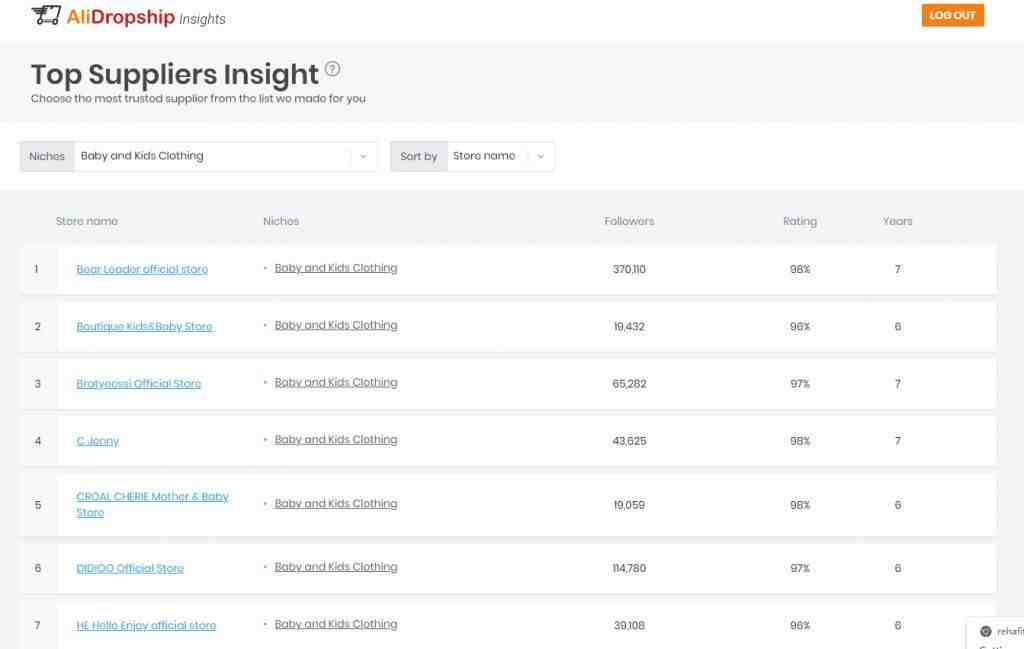
Task: Click the Years column header
Action: tap(897, 221)
